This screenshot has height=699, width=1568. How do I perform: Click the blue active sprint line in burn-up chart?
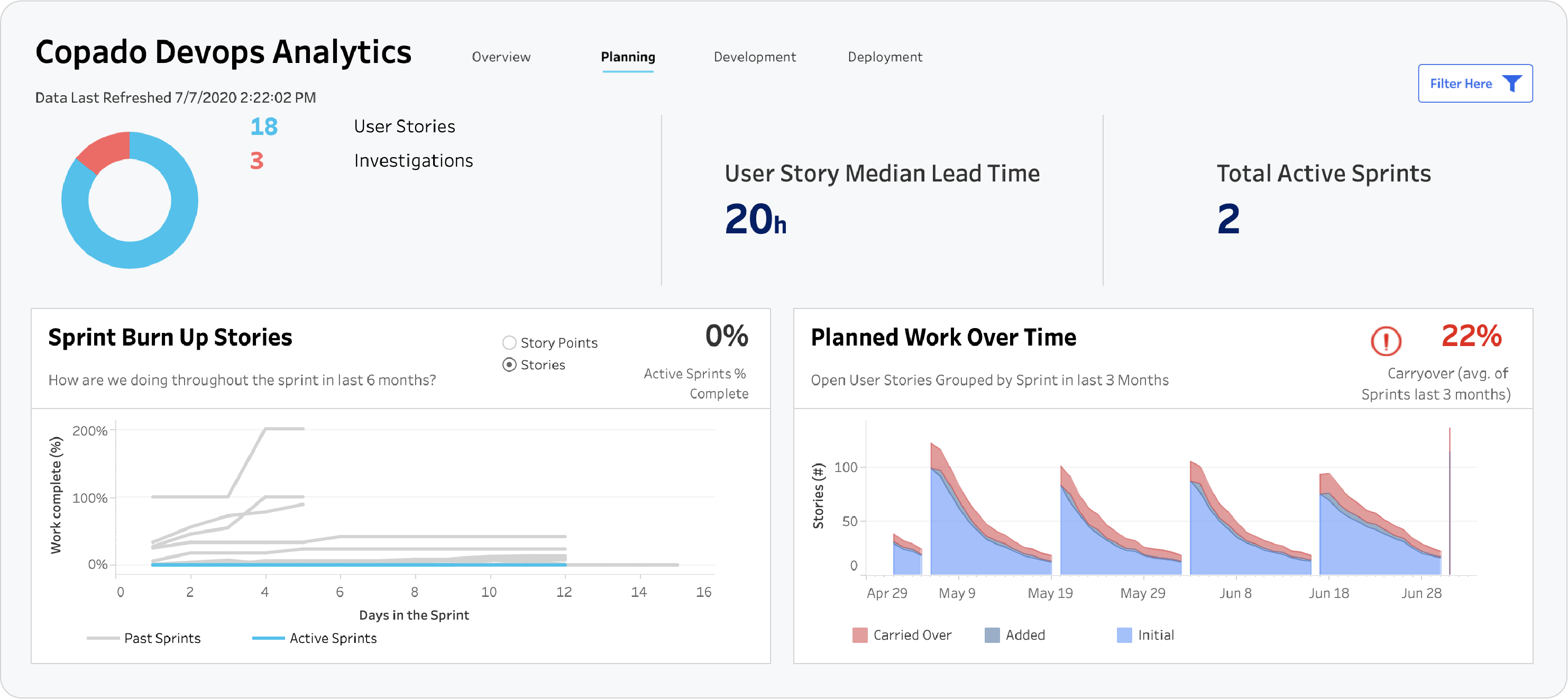point(359,565)
